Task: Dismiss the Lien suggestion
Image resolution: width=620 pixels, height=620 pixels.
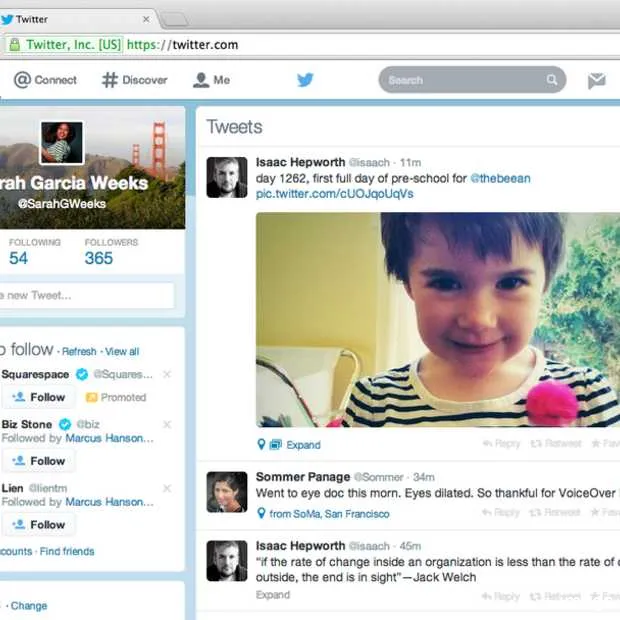Action: [x=167, y=488]
